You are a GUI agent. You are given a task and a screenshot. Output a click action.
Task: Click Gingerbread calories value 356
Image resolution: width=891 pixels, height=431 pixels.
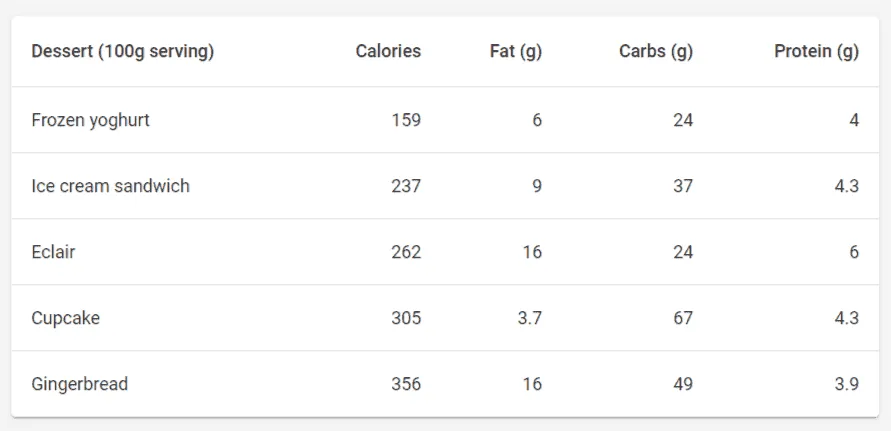(406, 384)
